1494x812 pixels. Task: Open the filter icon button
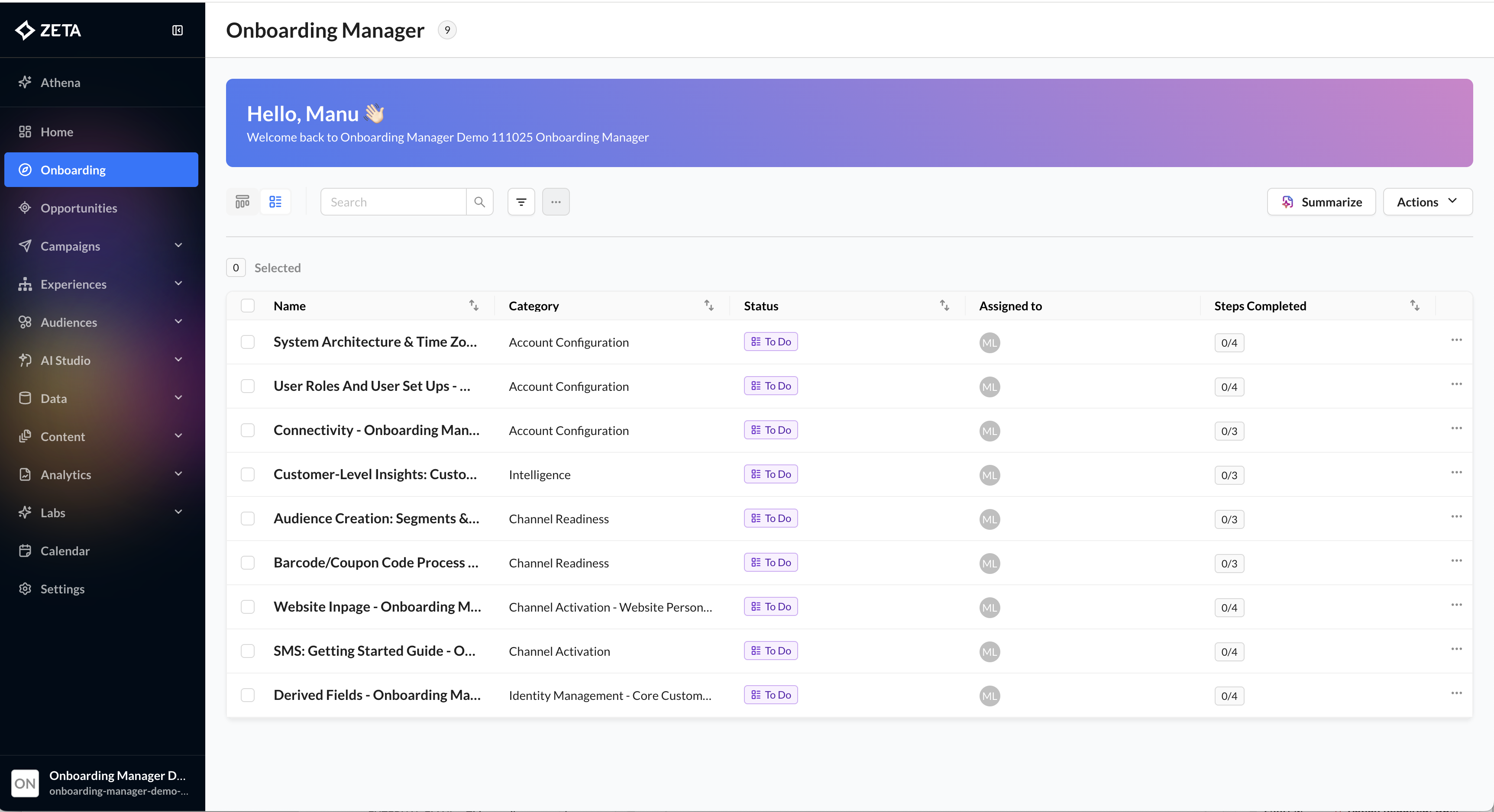point(521,202)
